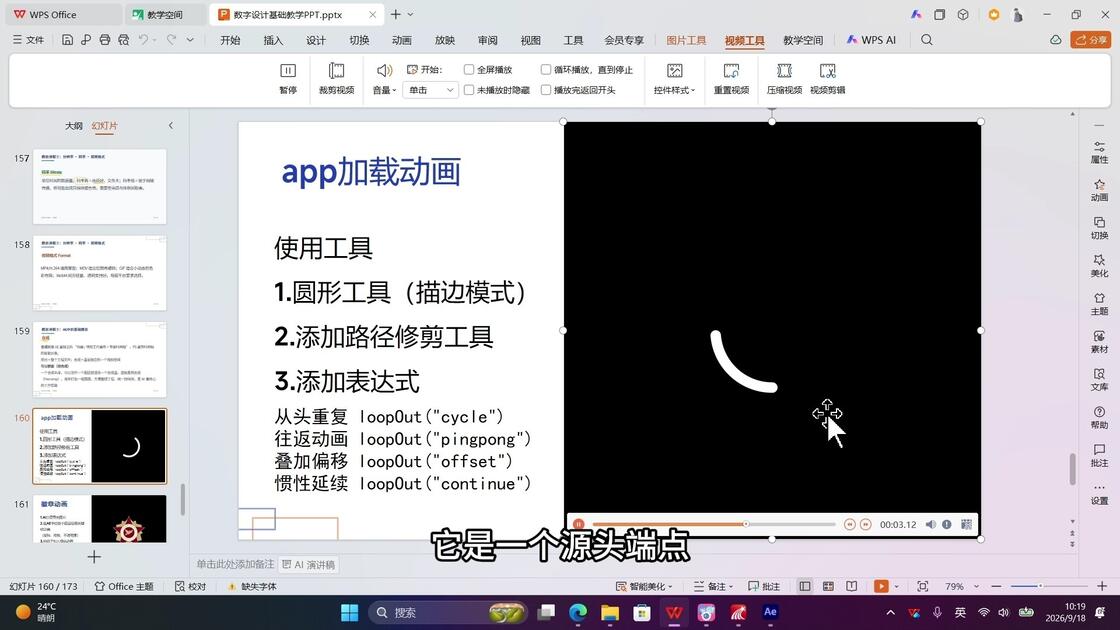Click the missing fonts (缺失字体) warning

click(251, 586)
